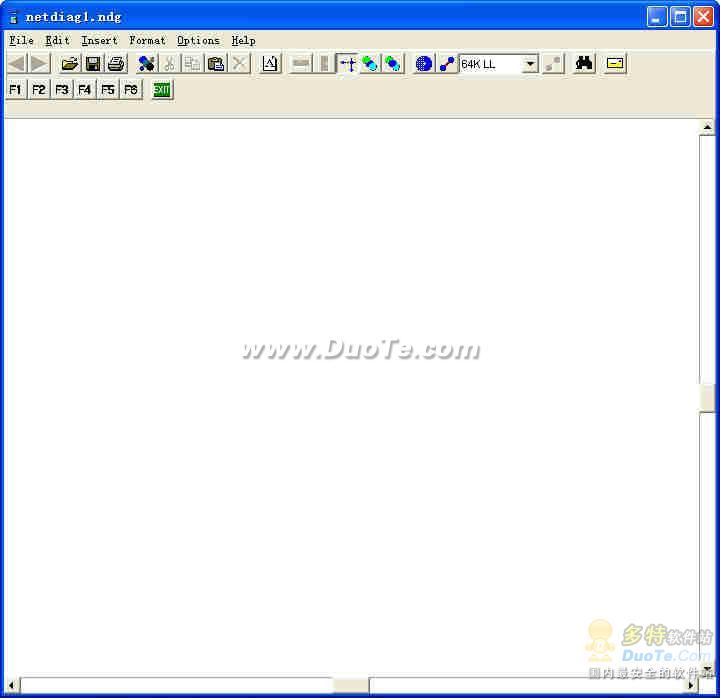The image size is (720, 698).
Task: Click the green EXIT icon
Action: (x=161, y=90)
